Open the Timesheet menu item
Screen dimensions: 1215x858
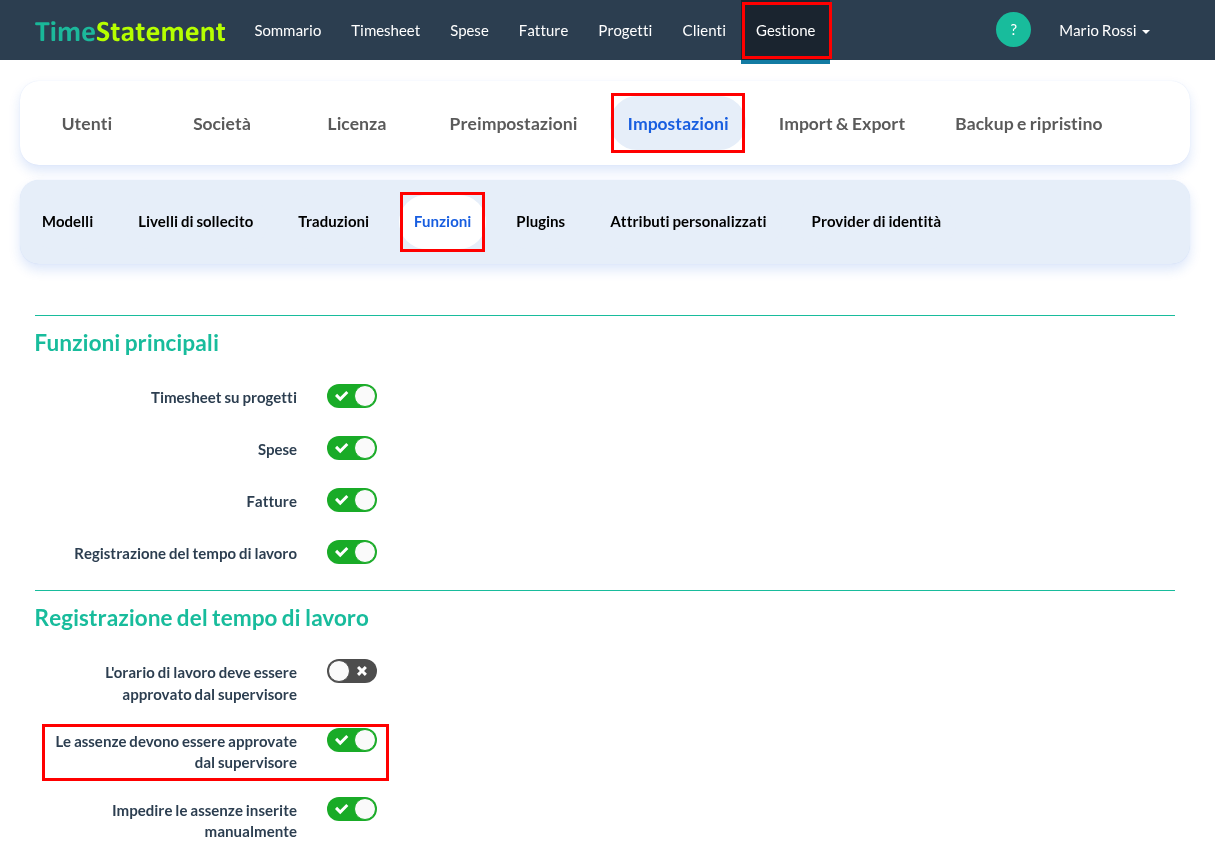point(386,31)
